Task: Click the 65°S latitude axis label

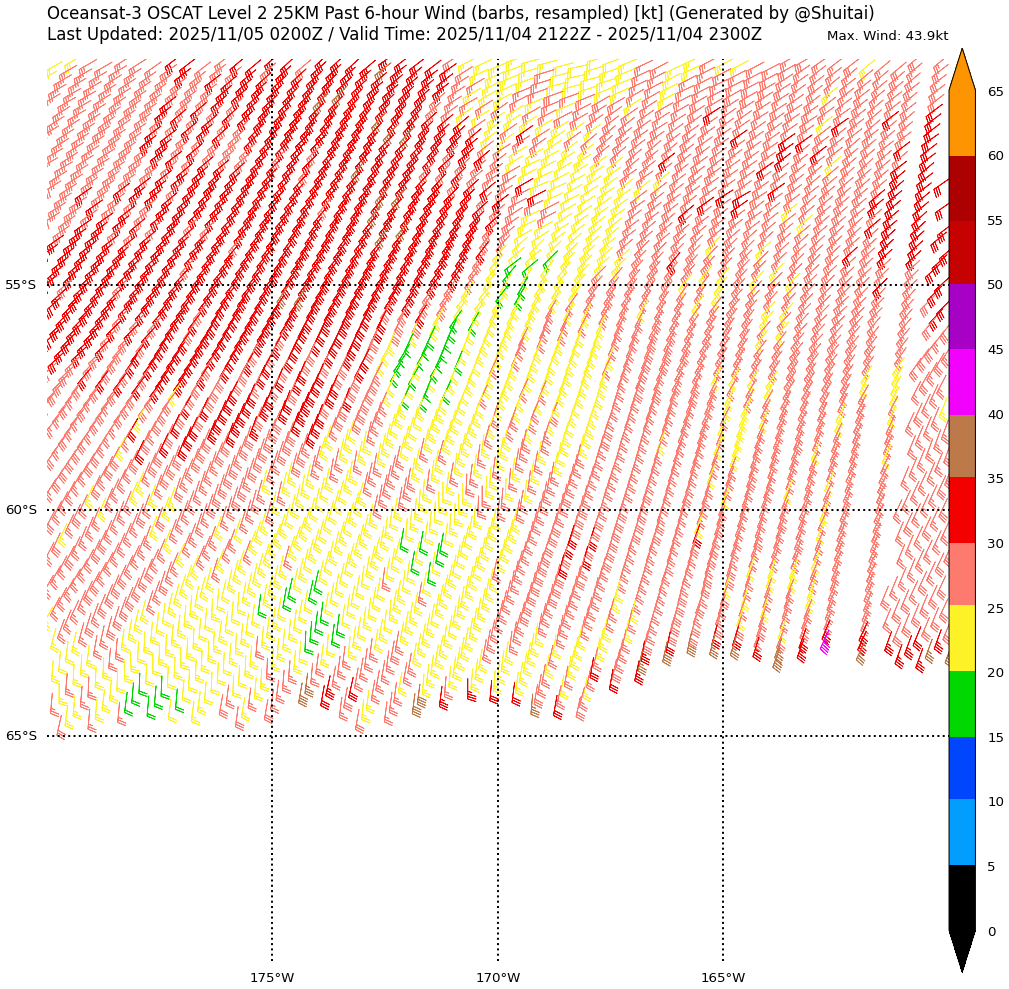Action: point(21,736)
